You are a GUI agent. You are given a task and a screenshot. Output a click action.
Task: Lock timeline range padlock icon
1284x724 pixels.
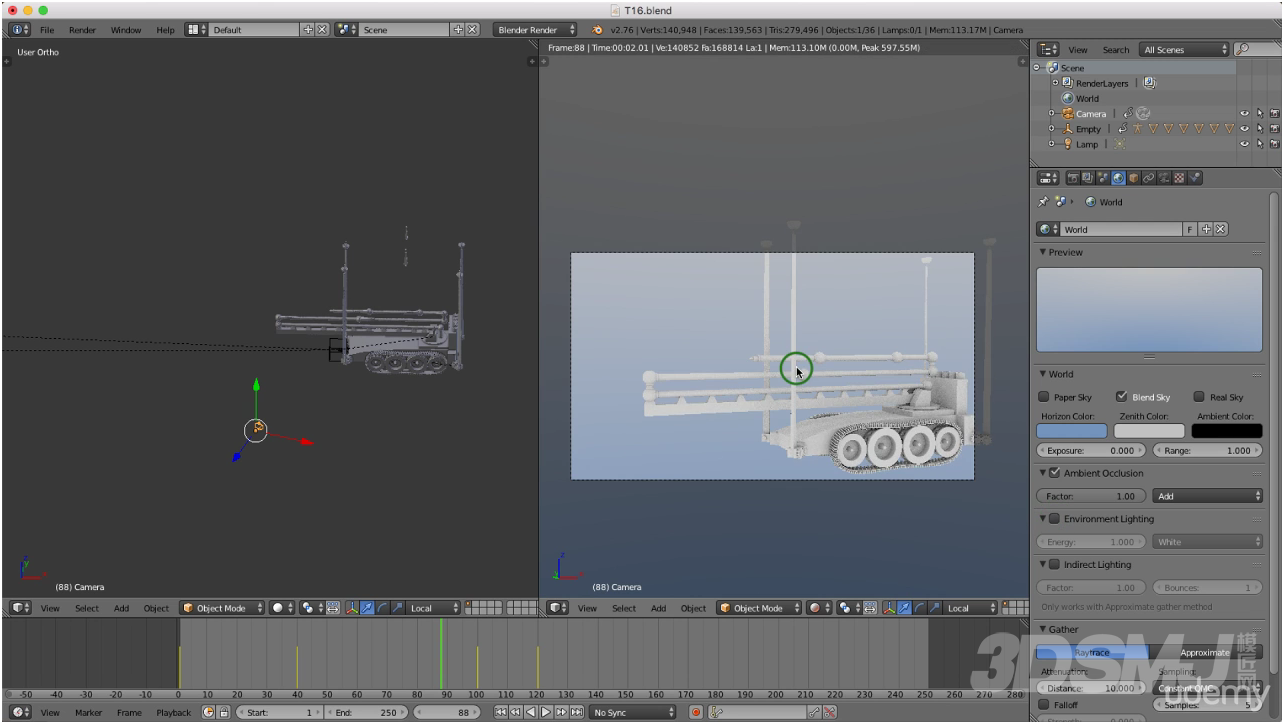coord(224,712)
